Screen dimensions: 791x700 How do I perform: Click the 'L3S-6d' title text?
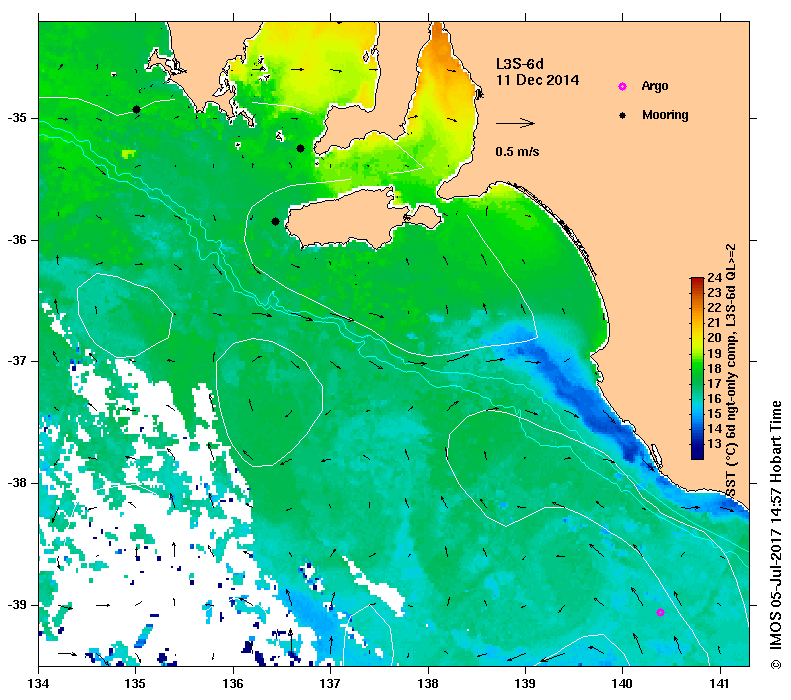(520, 64)
